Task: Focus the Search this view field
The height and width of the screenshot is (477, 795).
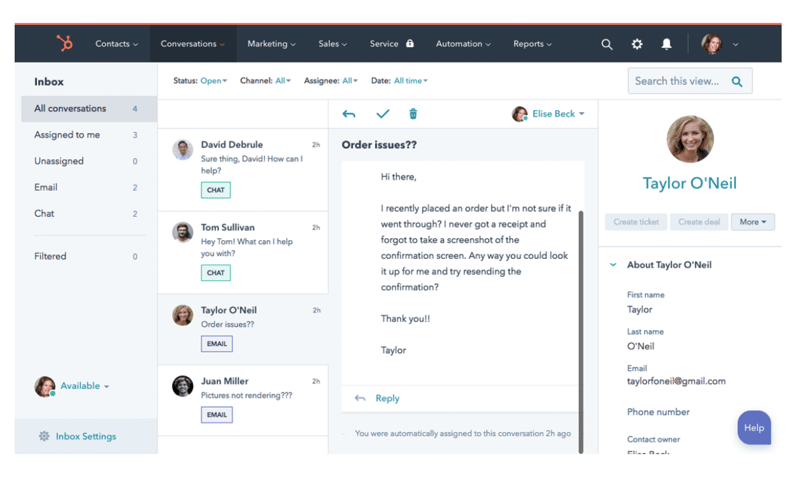Action: [x=690, y=81]
